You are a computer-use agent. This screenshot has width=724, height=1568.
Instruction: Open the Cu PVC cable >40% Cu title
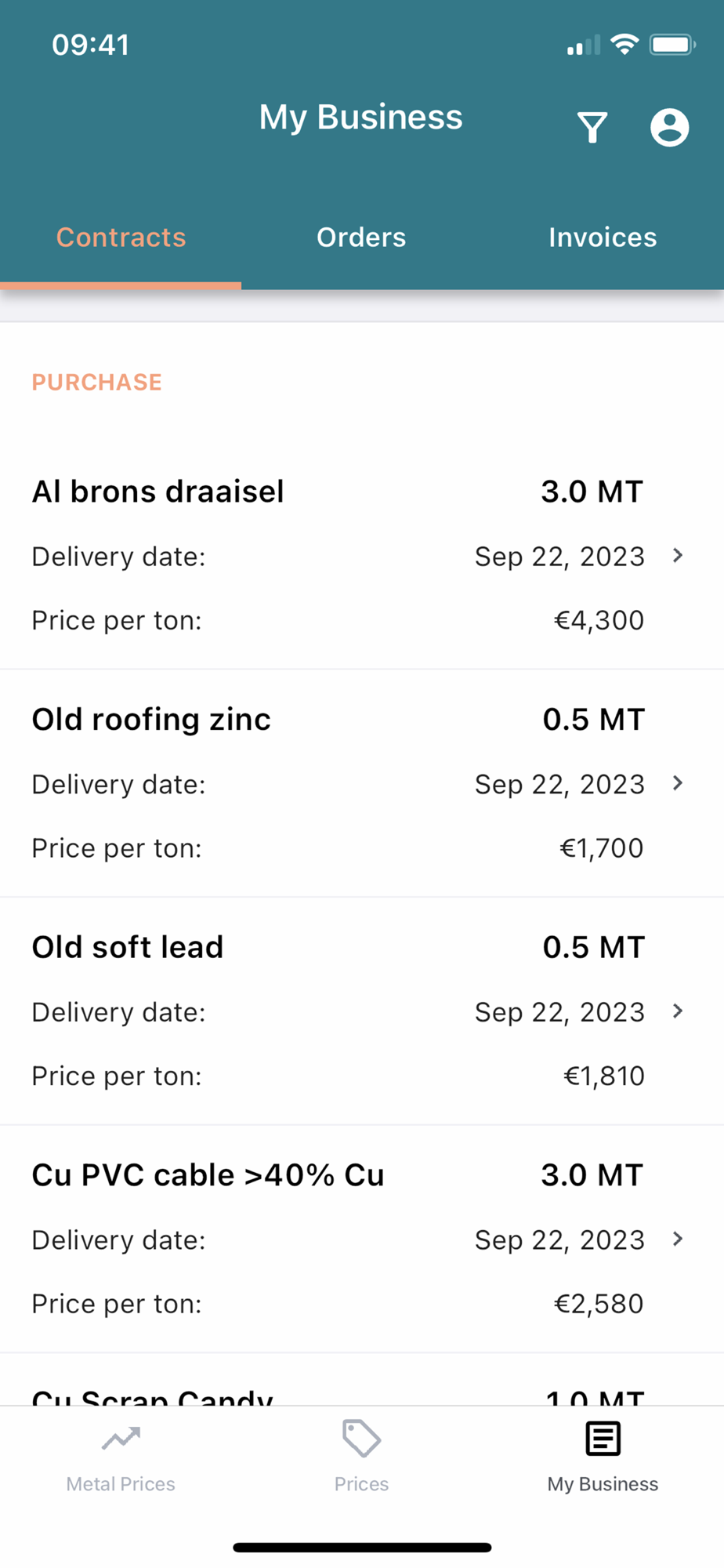coord(208,1175)
